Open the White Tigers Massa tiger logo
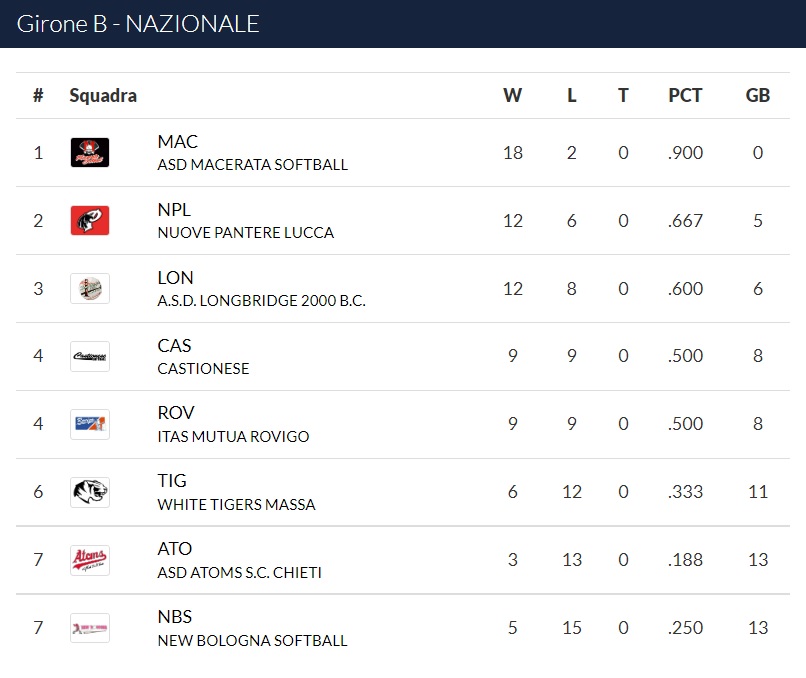This screenshot has height=678, width=806. pos(90,492)
